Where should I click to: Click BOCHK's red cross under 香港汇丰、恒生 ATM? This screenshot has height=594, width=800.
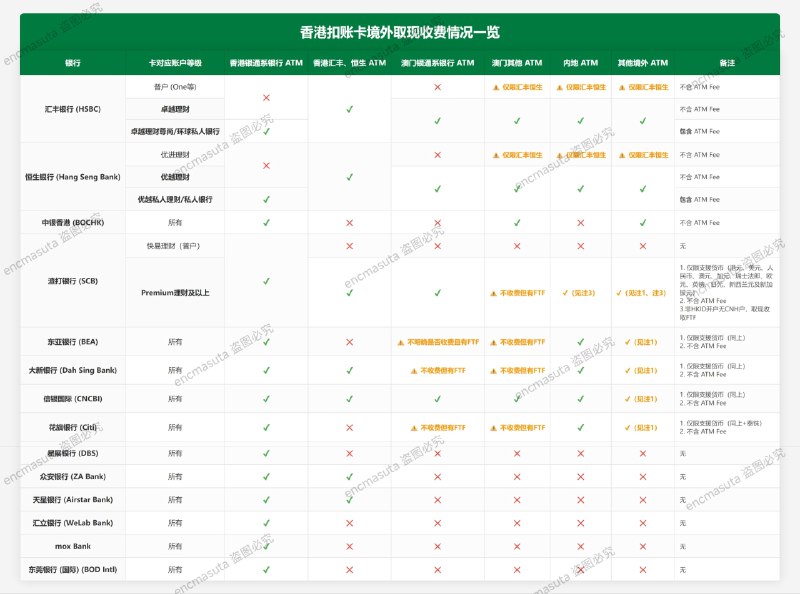tap(349, 222)
